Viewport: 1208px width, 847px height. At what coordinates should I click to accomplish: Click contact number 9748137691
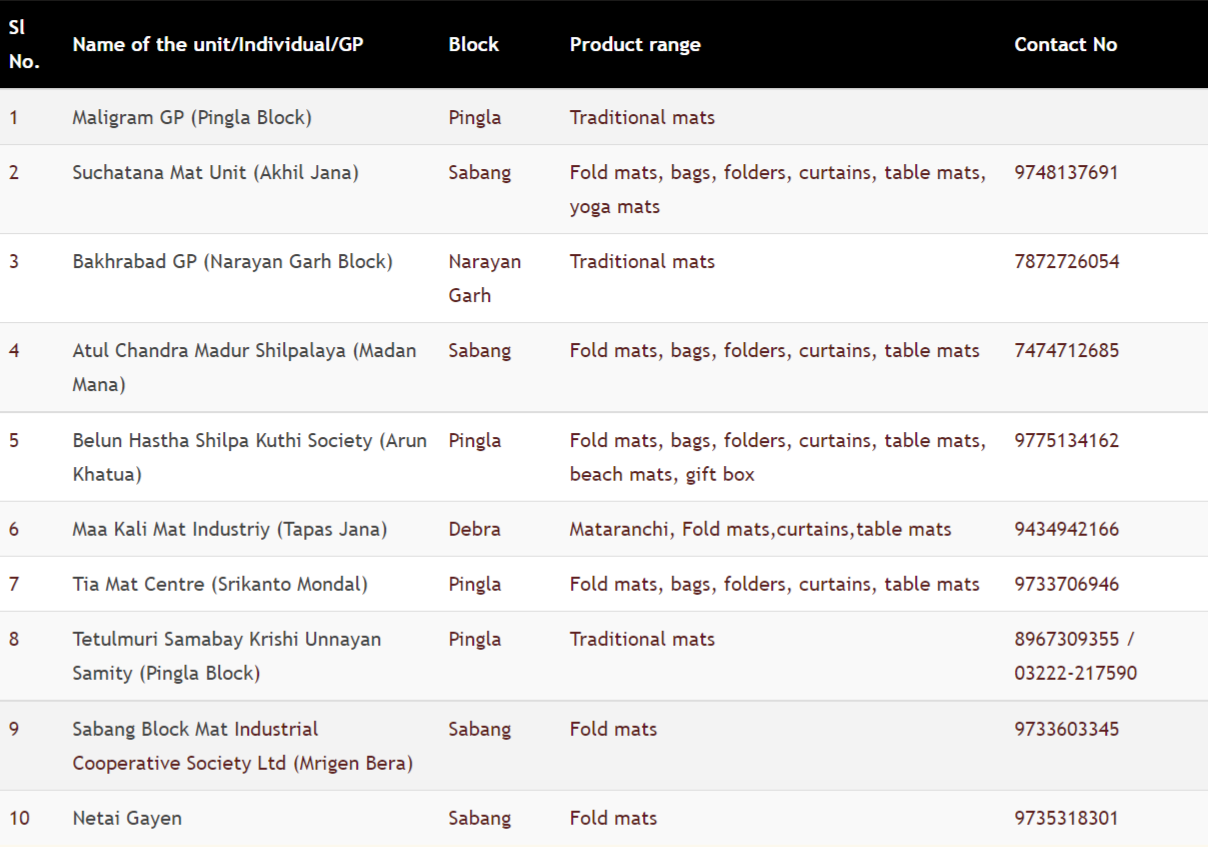(1066, 172)
